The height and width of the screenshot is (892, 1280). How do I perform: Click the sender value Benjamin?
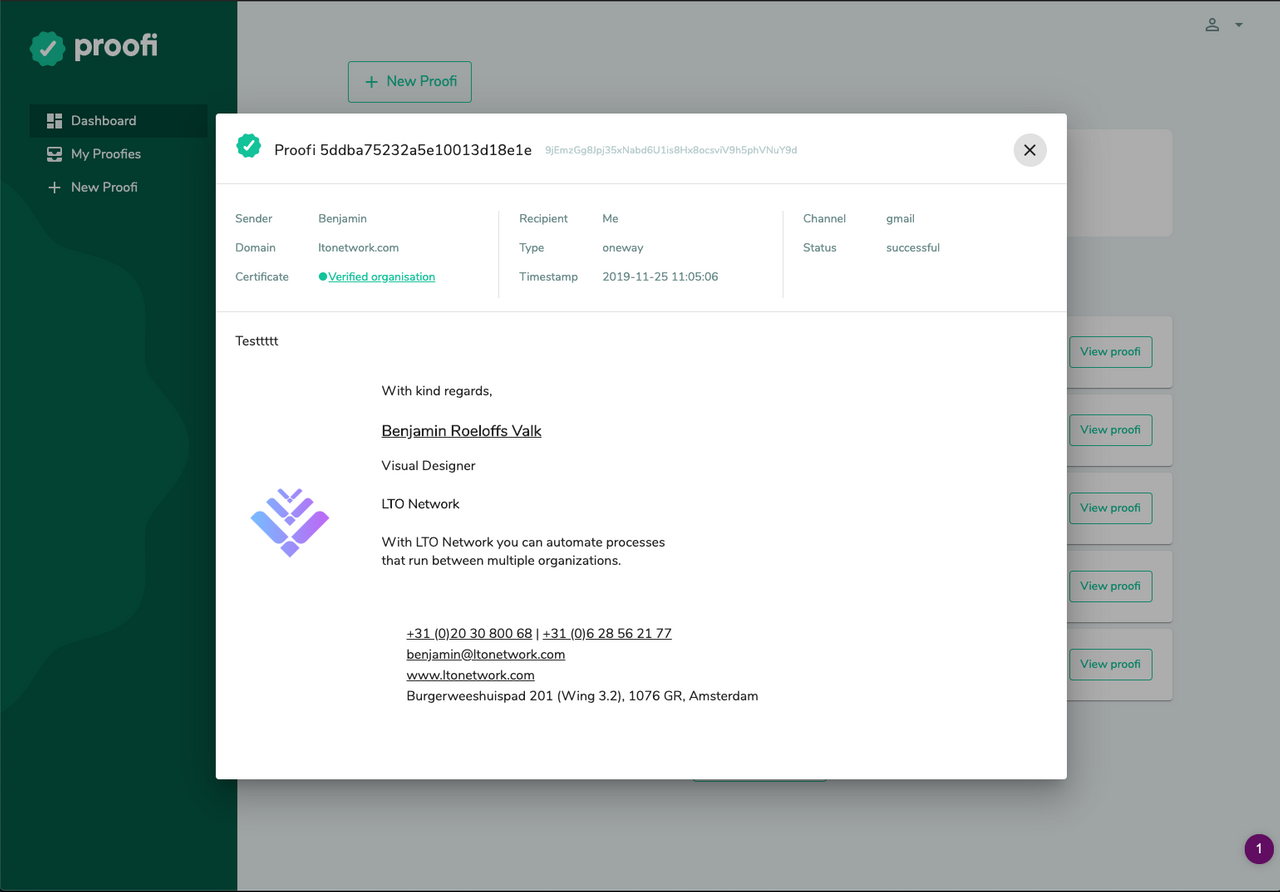tap(343, 219)
